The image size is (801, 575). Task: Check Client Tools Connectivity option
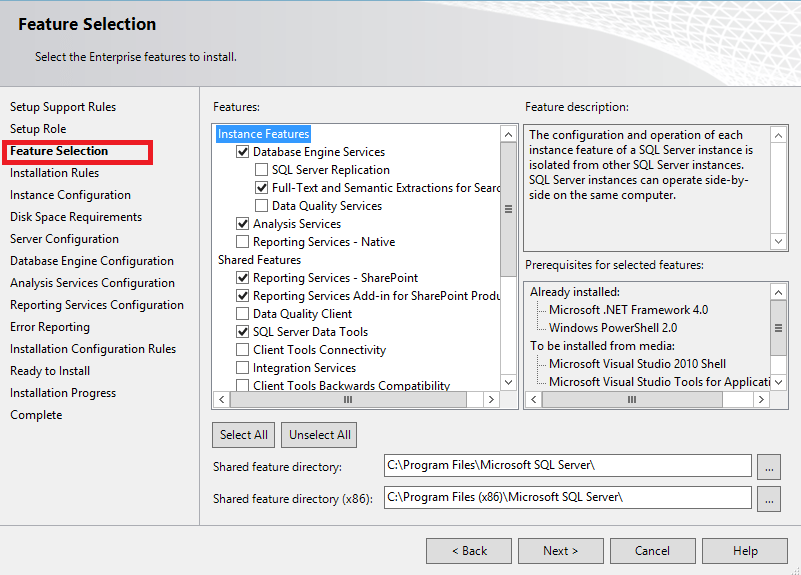243,350
